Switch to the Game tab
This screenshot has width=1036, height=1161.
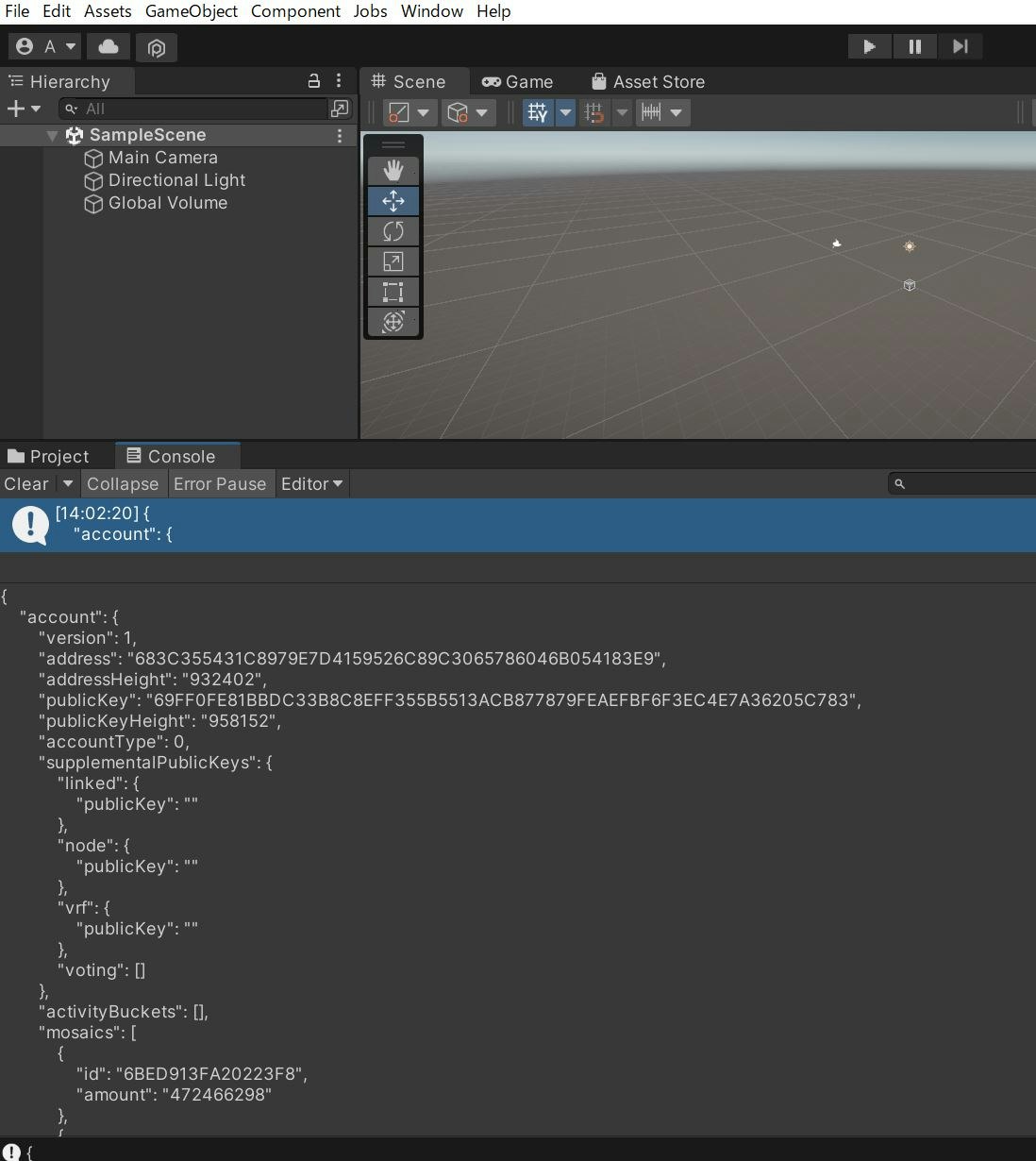click(518, 81)
